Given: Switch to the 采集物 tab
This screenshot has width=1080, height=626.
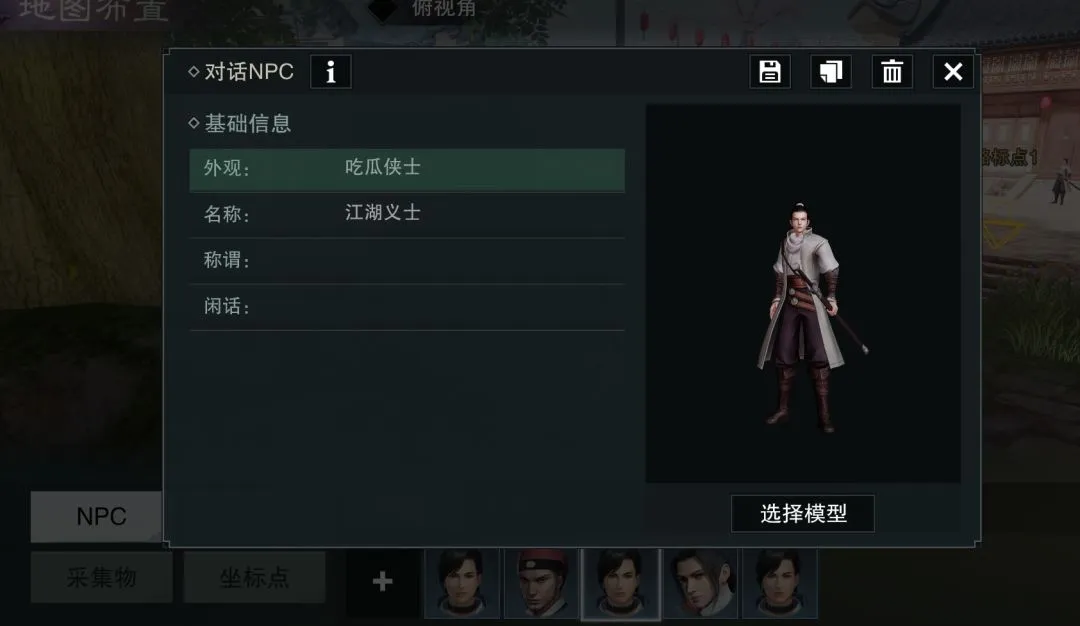Looking at the screenshot, I should (x=101, y=577).
